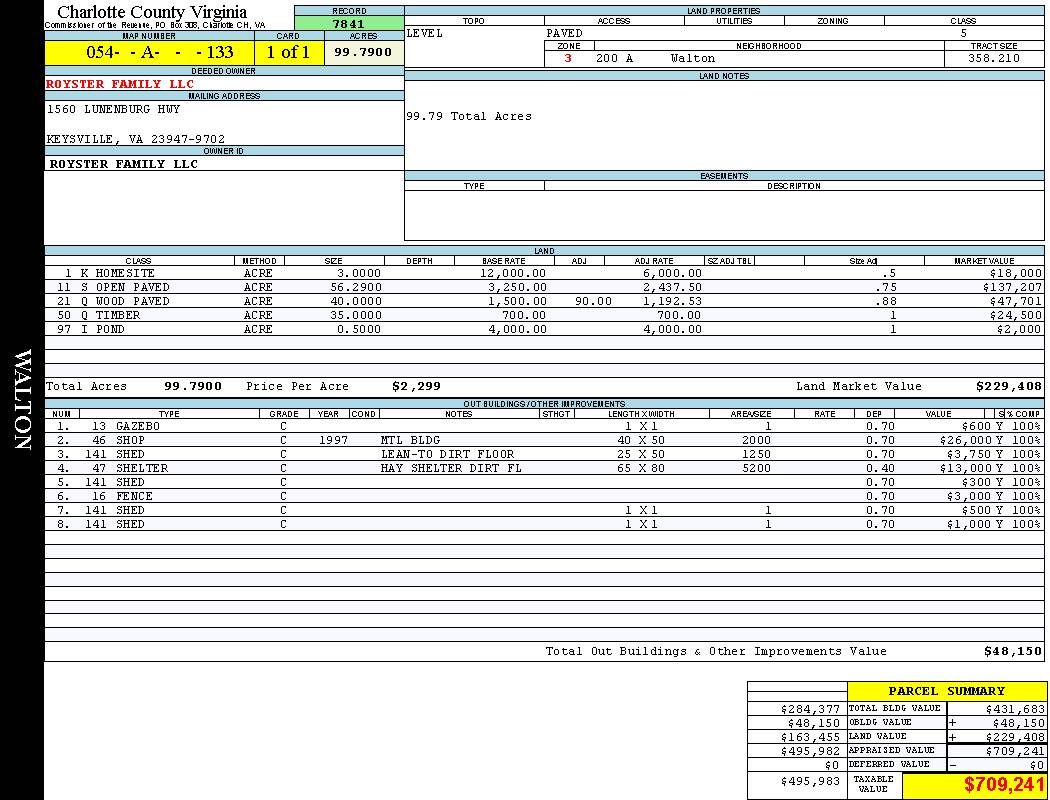Click the Wood Paved market value $47,701

coord(1014,301)
